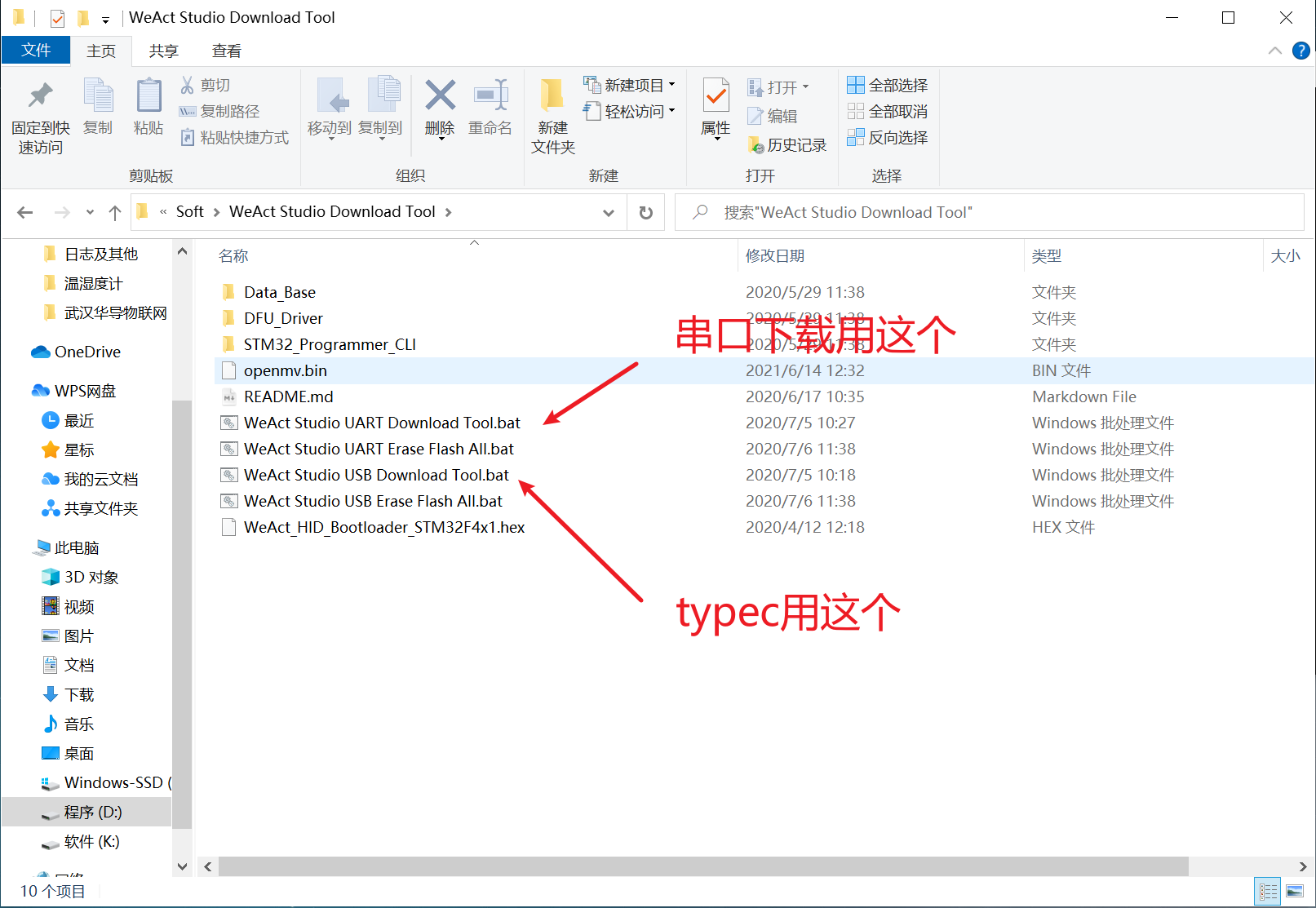Image resolution: width=1316 pixels, height=908 pixels.
Task: Click the Pin to Quick access icon
Action: click(40, 96)
